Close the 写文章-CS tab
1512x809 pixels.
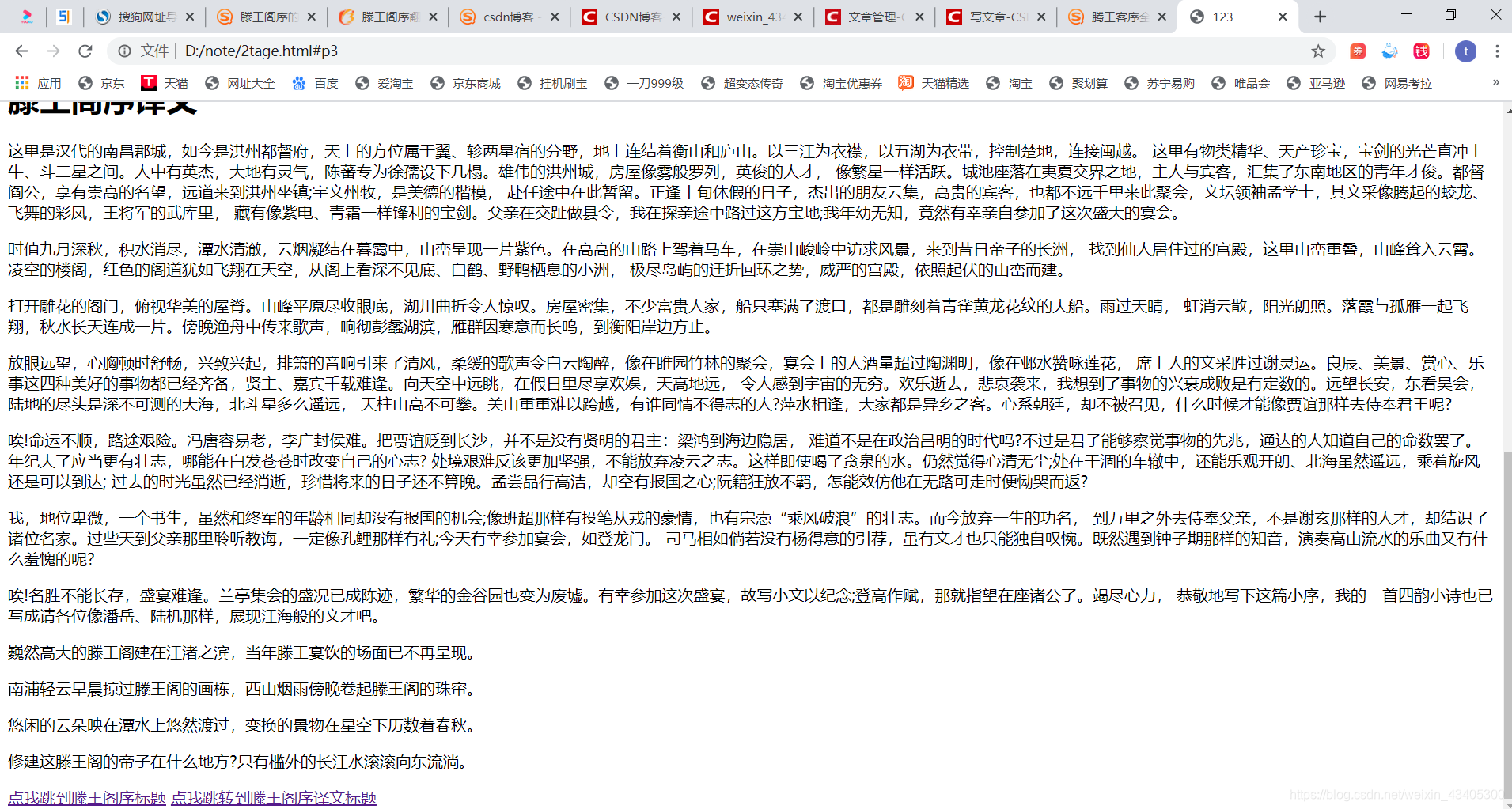click(x=1041, y=17)
